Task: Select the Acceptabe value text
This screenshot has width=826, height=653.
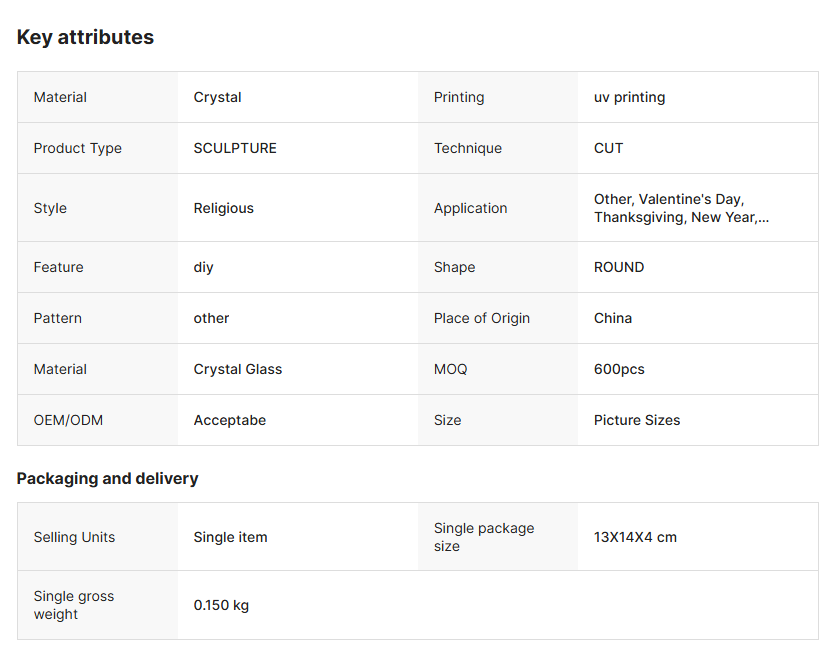Action: click(x=230, y=420)
